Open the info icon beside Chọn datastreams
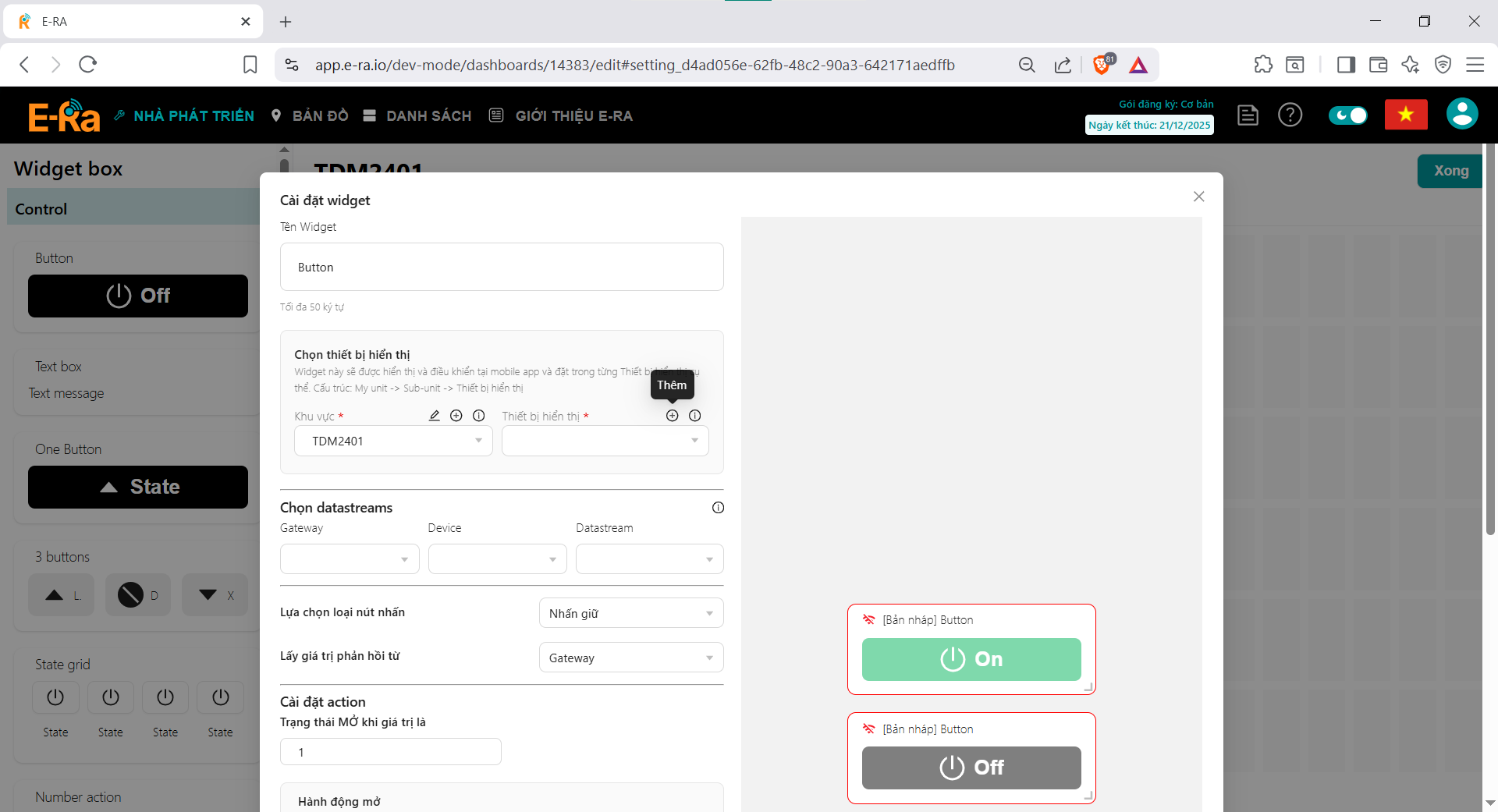1498x812 pixels. [718, 508]
